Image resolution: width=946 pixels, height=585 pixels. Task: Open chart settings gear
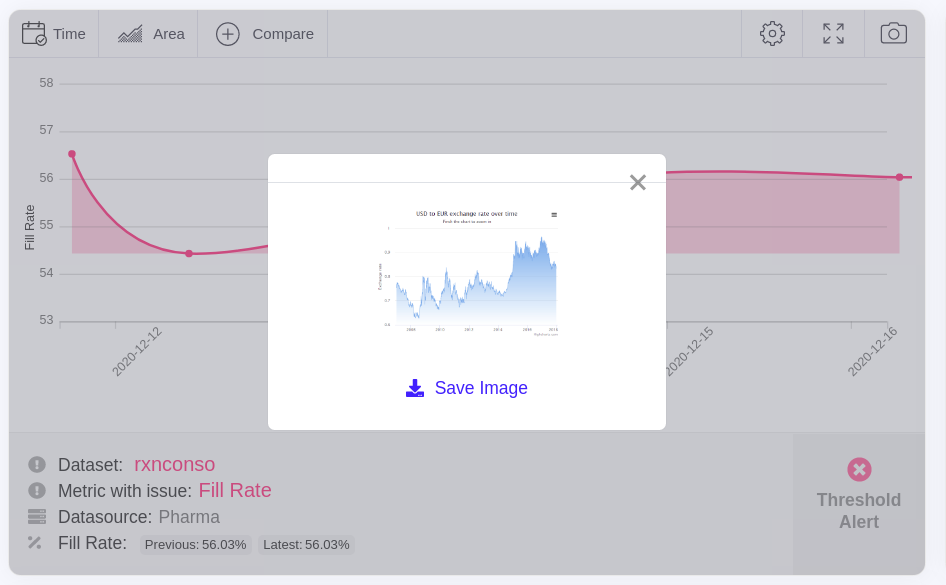pos(772,33)
